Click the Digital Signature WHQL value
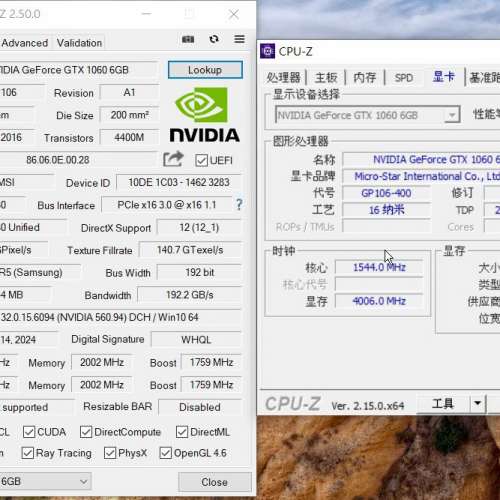 tap(196, 340)
